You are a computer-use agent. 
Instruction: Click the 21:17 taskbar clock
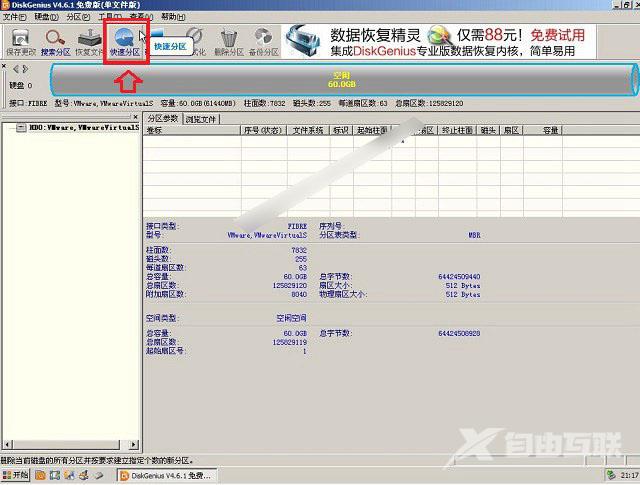629,475
